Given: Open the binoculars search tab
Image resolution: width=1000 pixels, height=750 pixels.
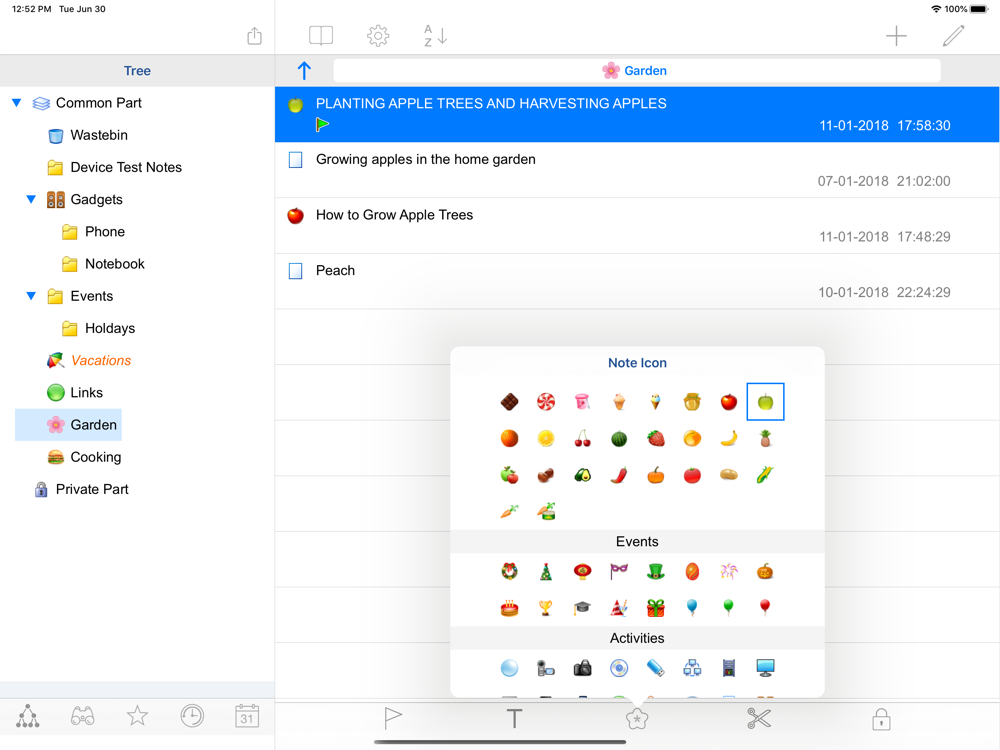Looking at the screenshot, I should [x=82, y=716].
